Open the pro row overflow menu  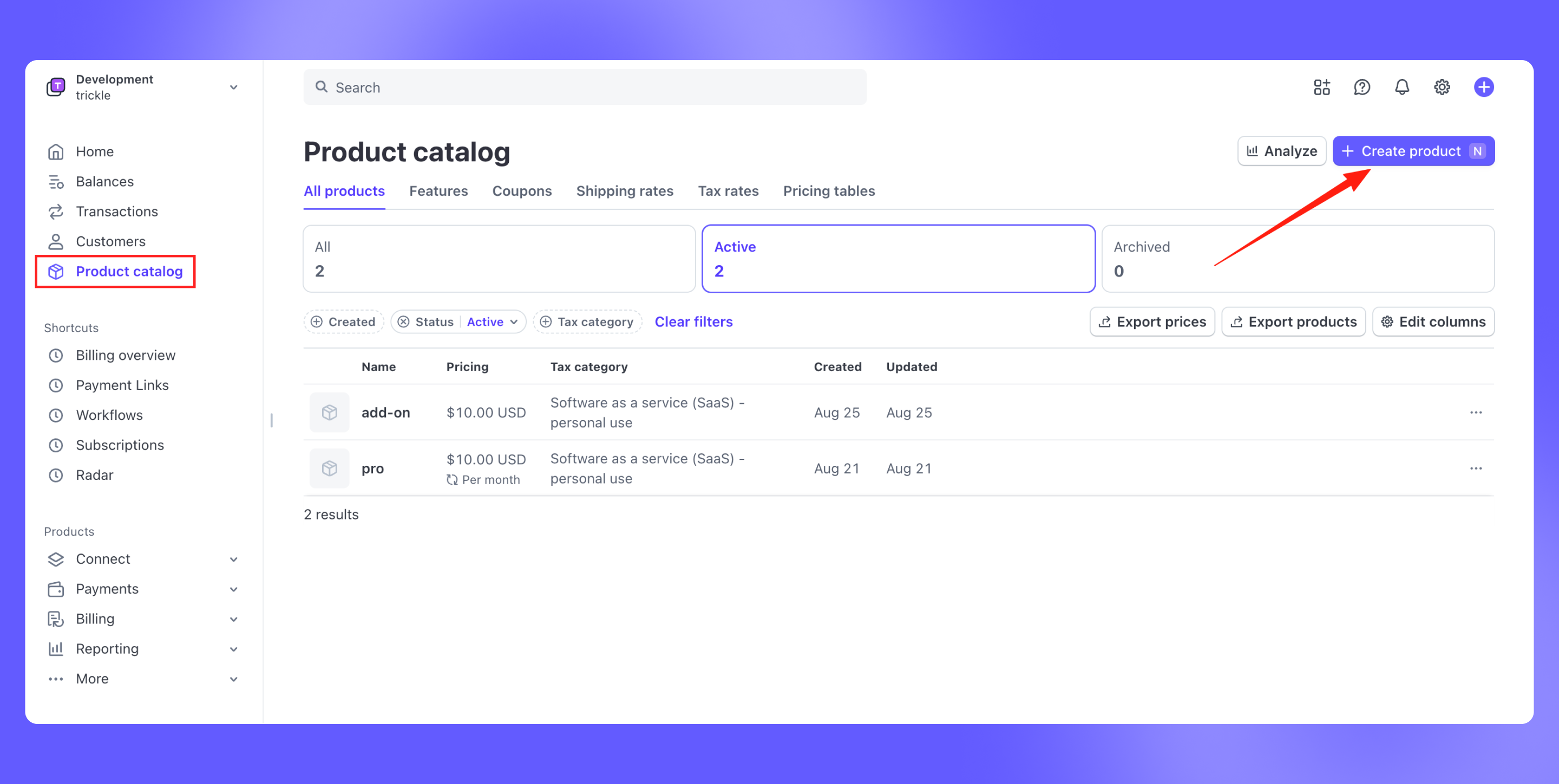click(x=1476, y=468)
